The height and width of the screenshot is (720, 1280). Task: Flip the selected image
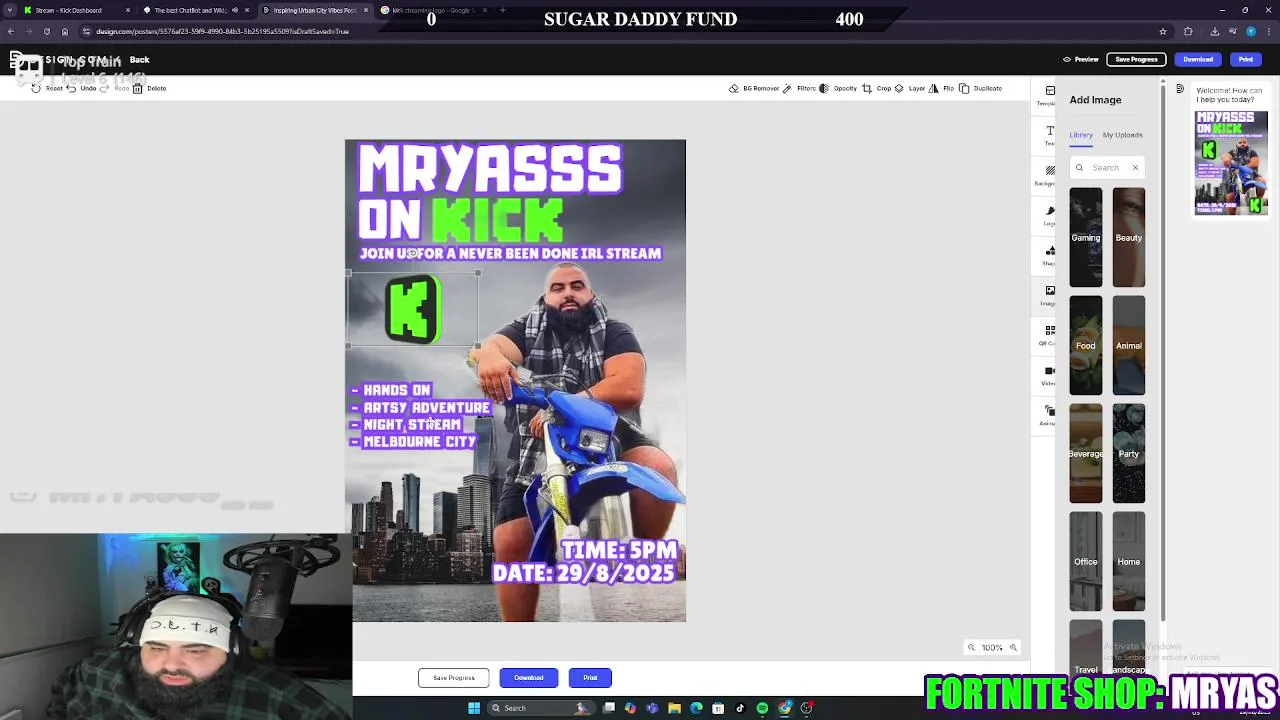(x=941, y=88)
